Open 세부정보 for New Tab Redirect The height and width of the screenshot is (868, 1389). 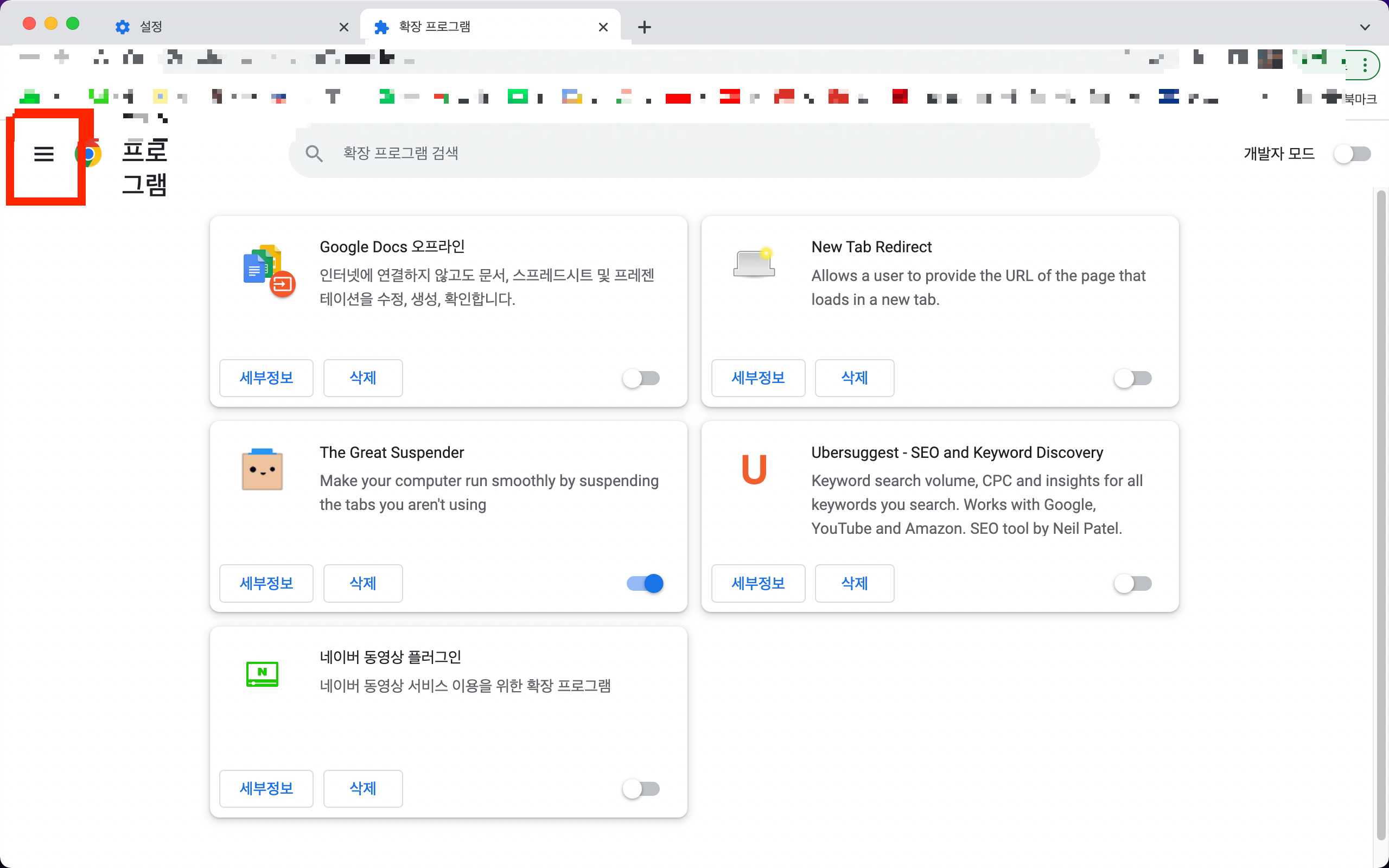[757, 378]
